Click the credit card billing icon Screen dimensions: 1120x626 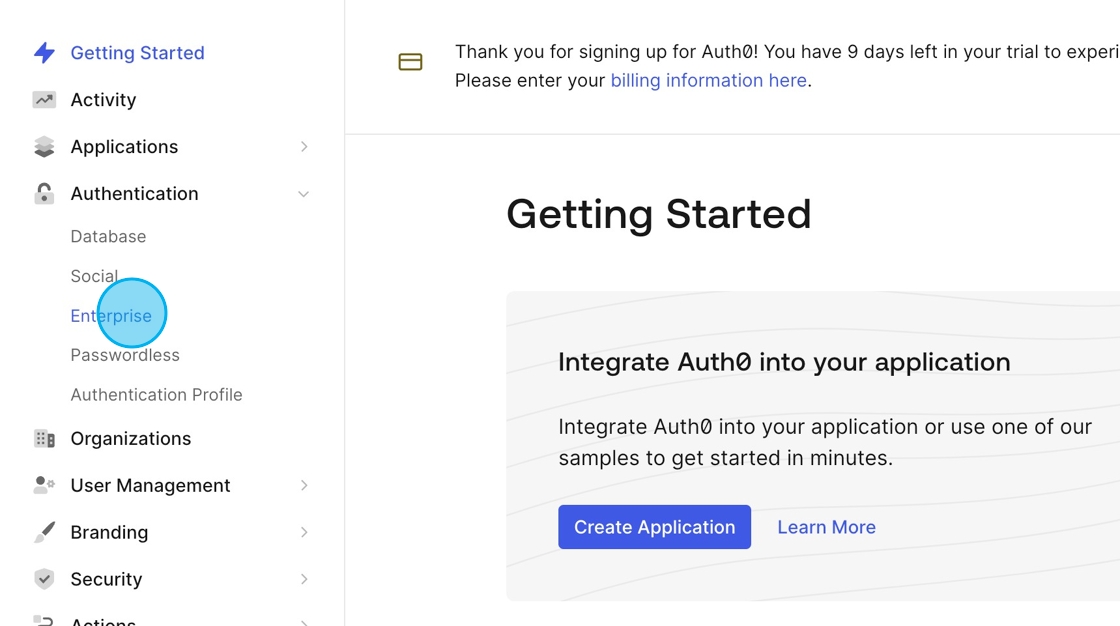[410, 62]
